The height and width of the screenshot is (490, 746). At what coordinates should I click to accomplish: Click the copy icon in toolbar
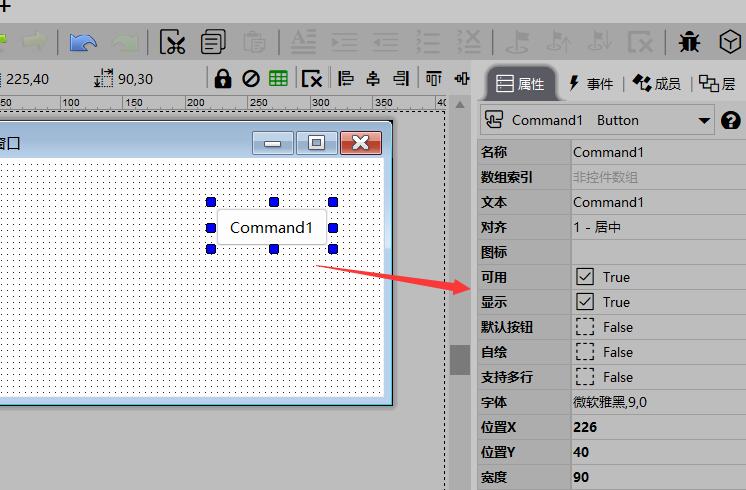point(213,42)
